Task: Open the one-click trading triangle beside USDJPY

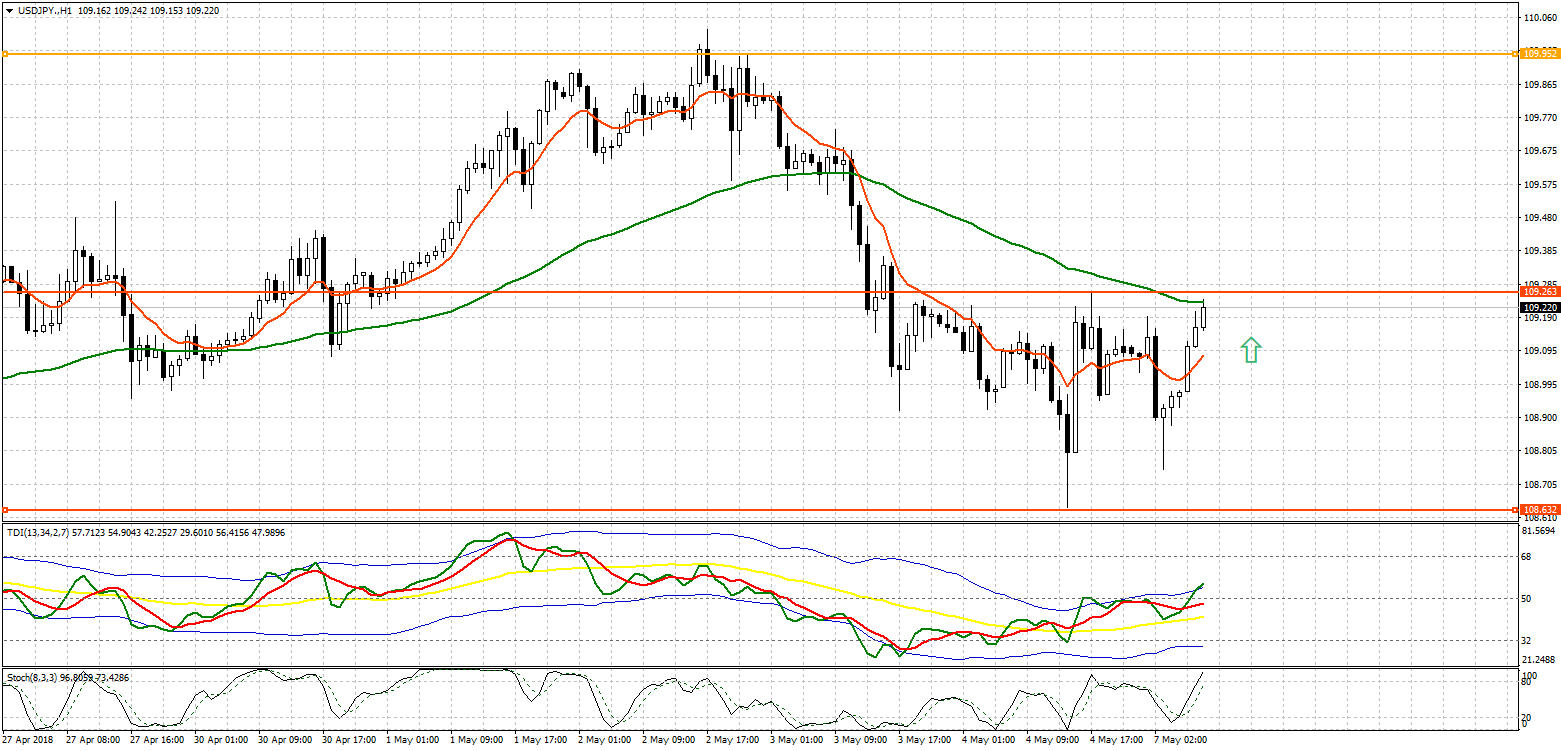Action: point(9,10)
